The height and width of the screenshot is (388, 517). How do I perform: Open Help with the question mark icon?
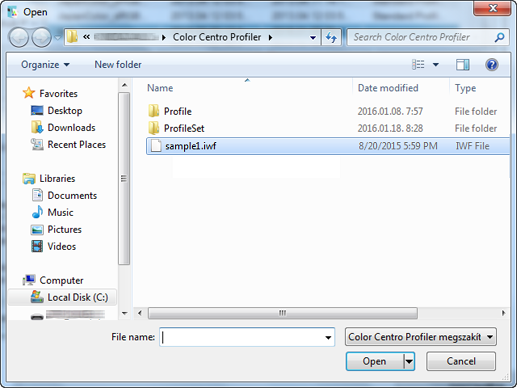(x=492, y=64)
